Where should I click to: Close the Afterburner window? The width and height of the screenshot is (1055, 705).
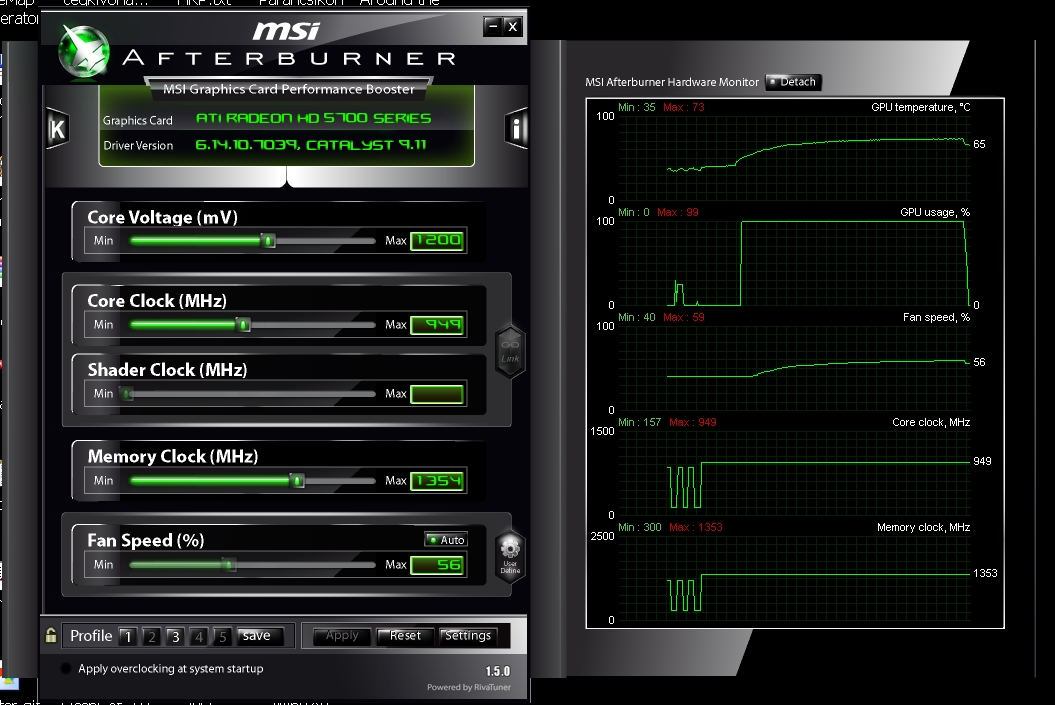click(513, 26)
